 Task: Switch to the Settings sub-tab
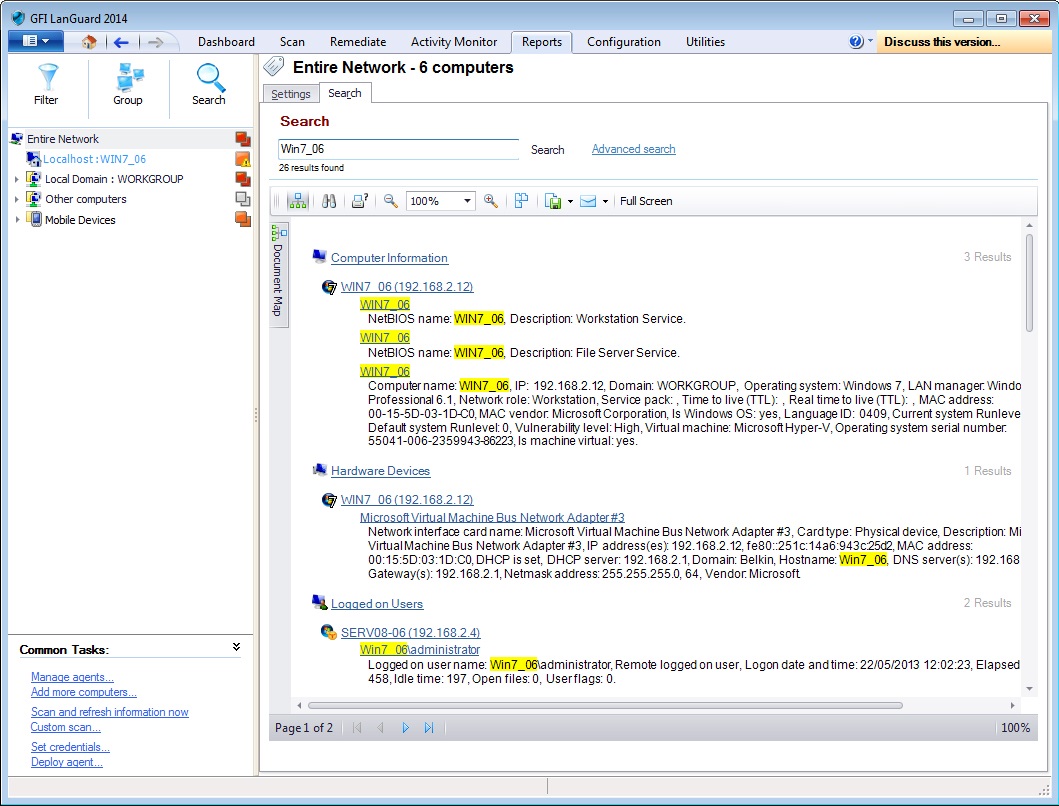point(290,94)
